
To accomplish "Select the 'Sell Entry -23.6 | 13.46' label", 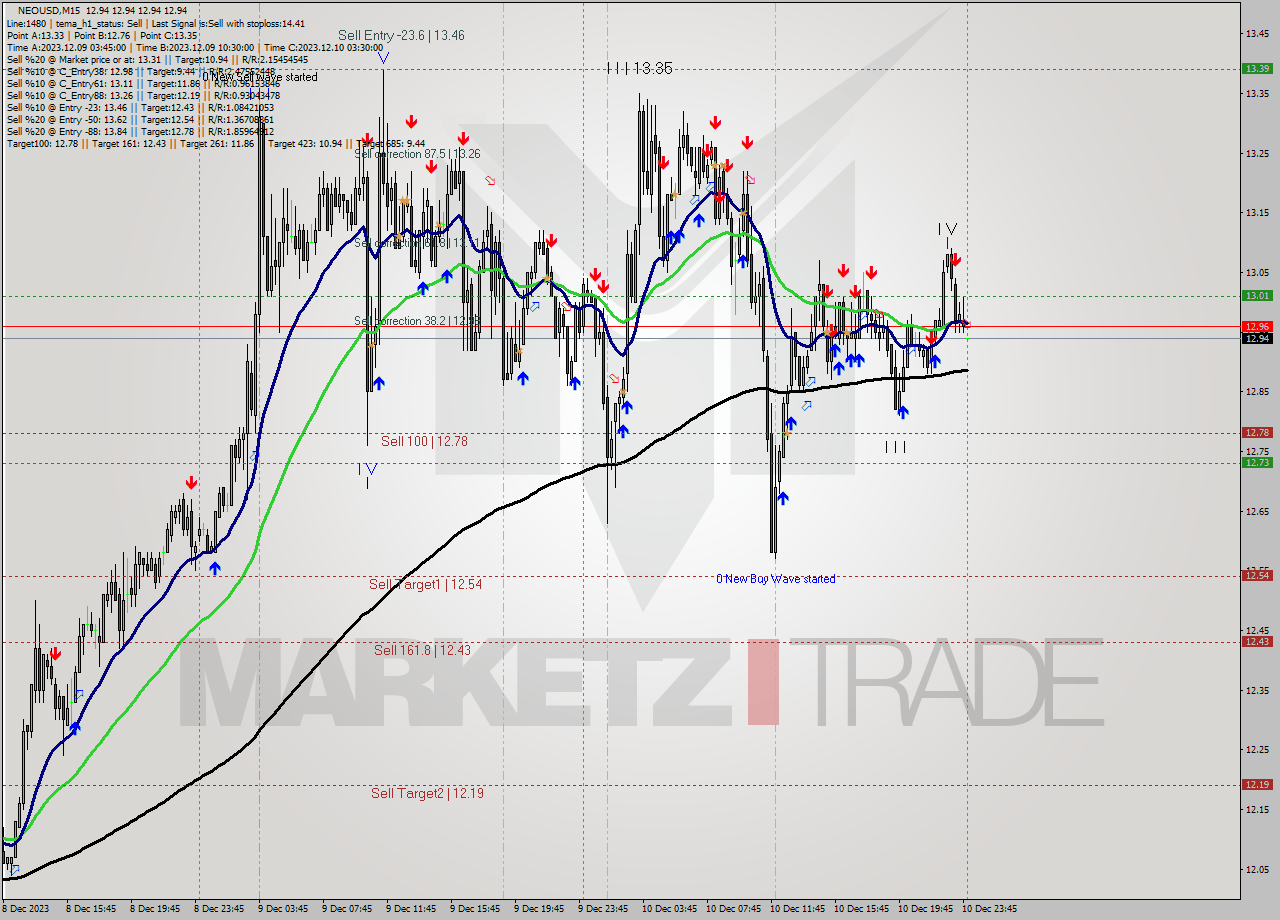I will (x=401, y=35).
